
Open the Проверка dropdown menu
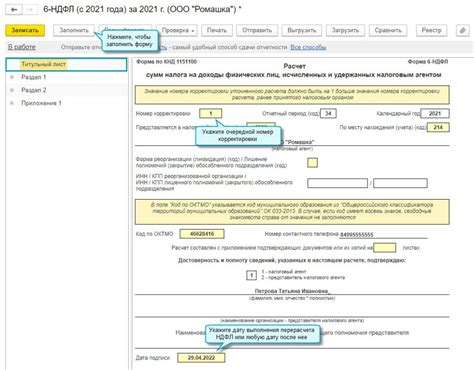[x=177, y=30]
